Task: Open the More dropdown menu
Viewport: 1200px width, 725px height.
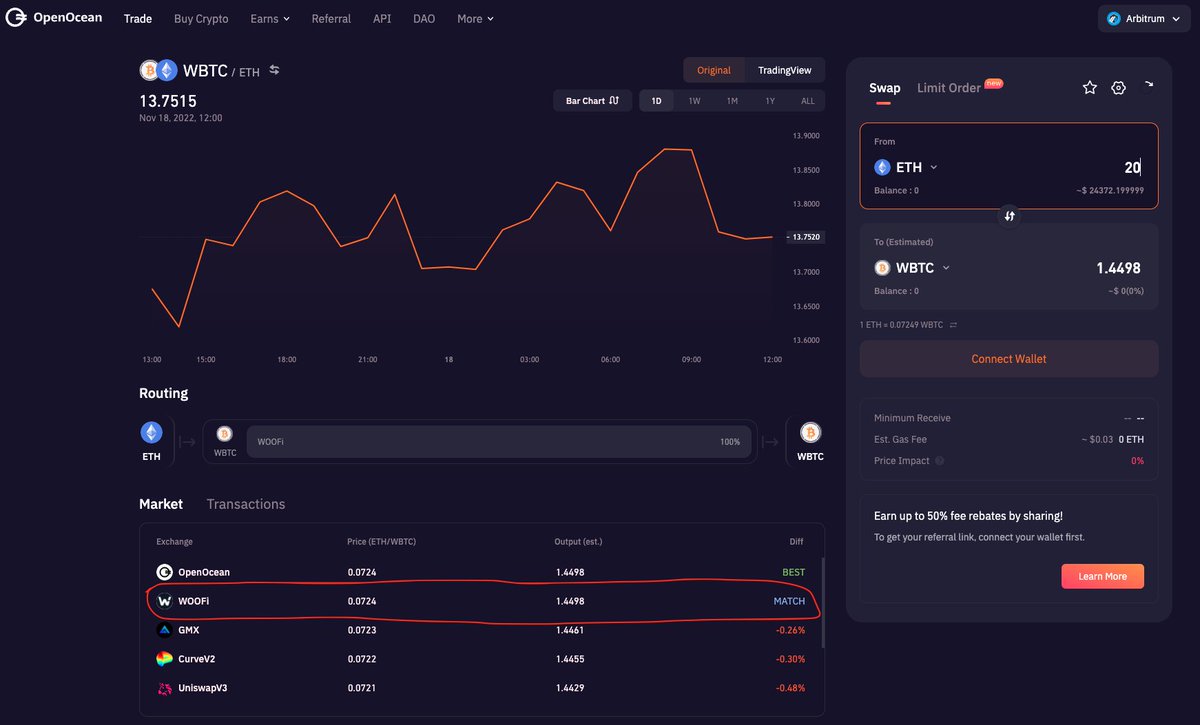Action: (475, 19)
